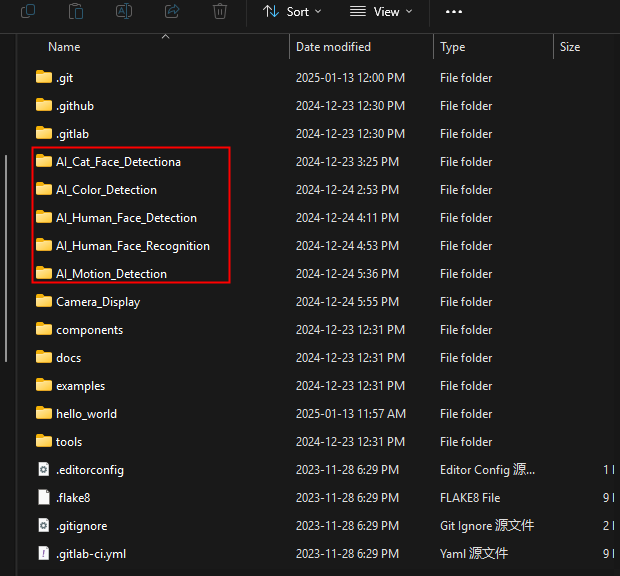Screen dimensions: 620x576
Task: Click the Yaml type cell
Action: (x=474, y=553)
